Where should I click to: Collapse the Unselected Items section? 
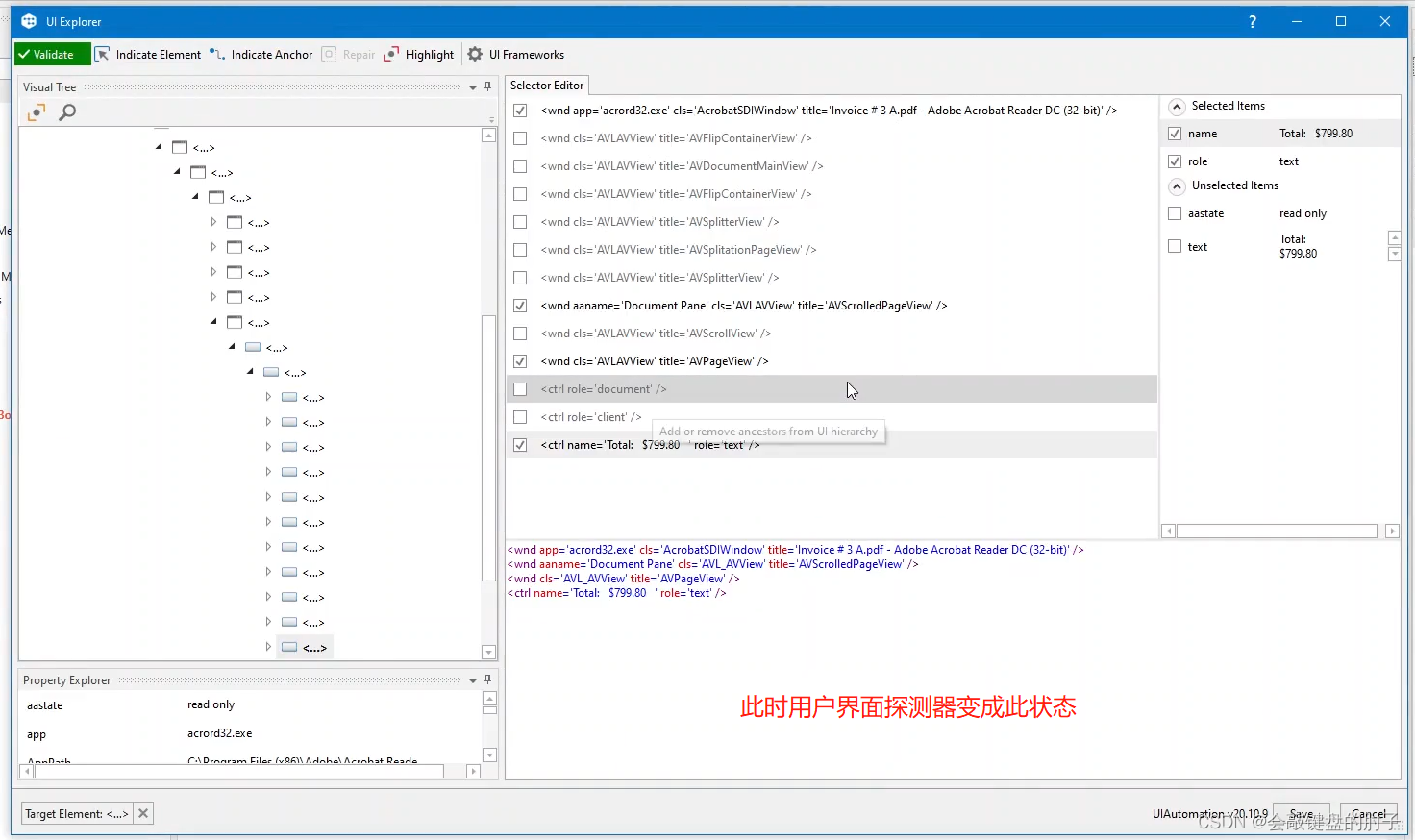point(1177,185)
